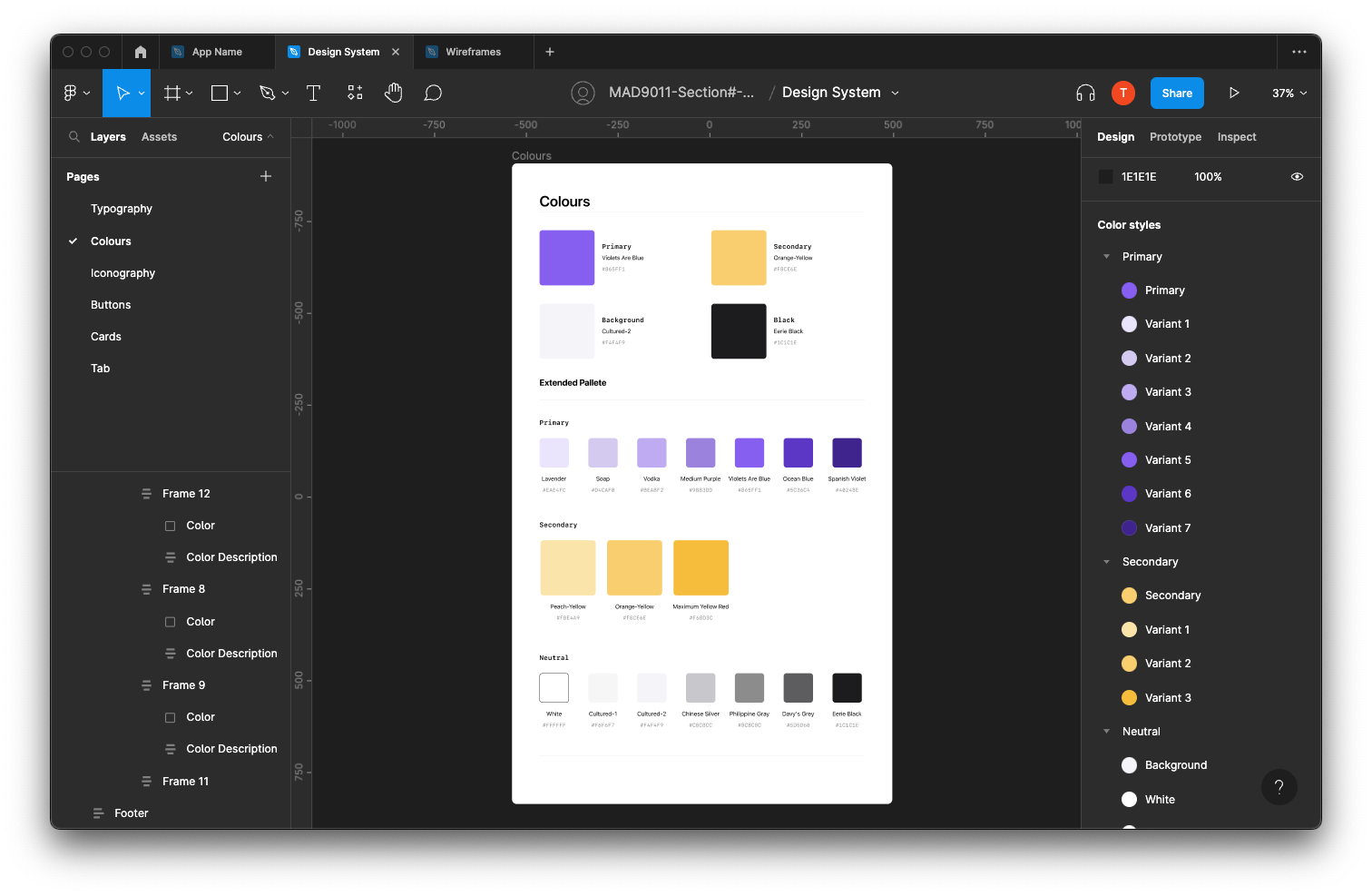1372x896 pixels.
Task: Select the Hand tool
Action: pos(393,93)
